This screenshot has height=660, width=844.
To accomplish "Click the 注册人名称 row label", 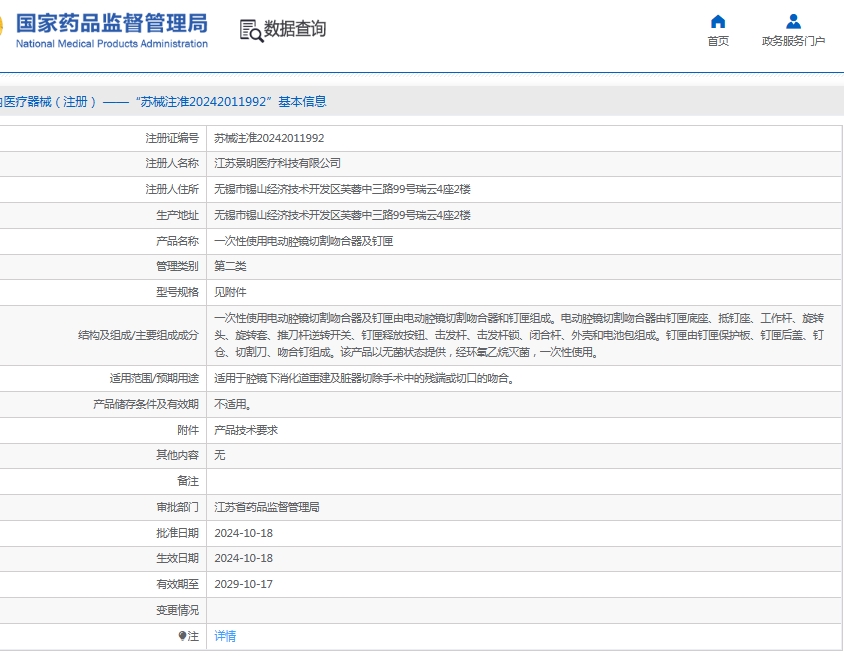I will click(172, 164).
